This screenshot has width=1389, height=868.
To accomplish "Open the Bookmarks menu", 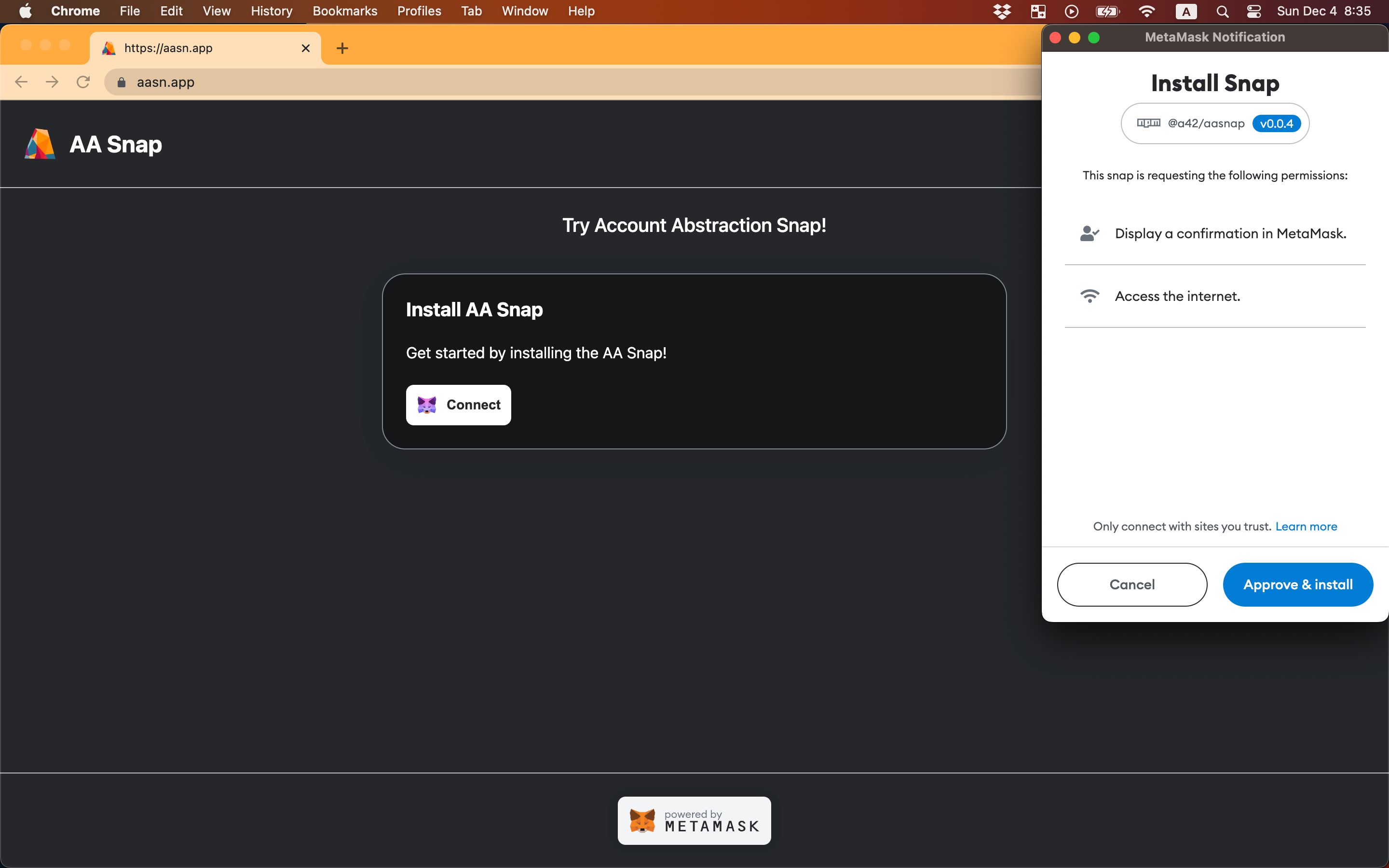I will point(345,11).
